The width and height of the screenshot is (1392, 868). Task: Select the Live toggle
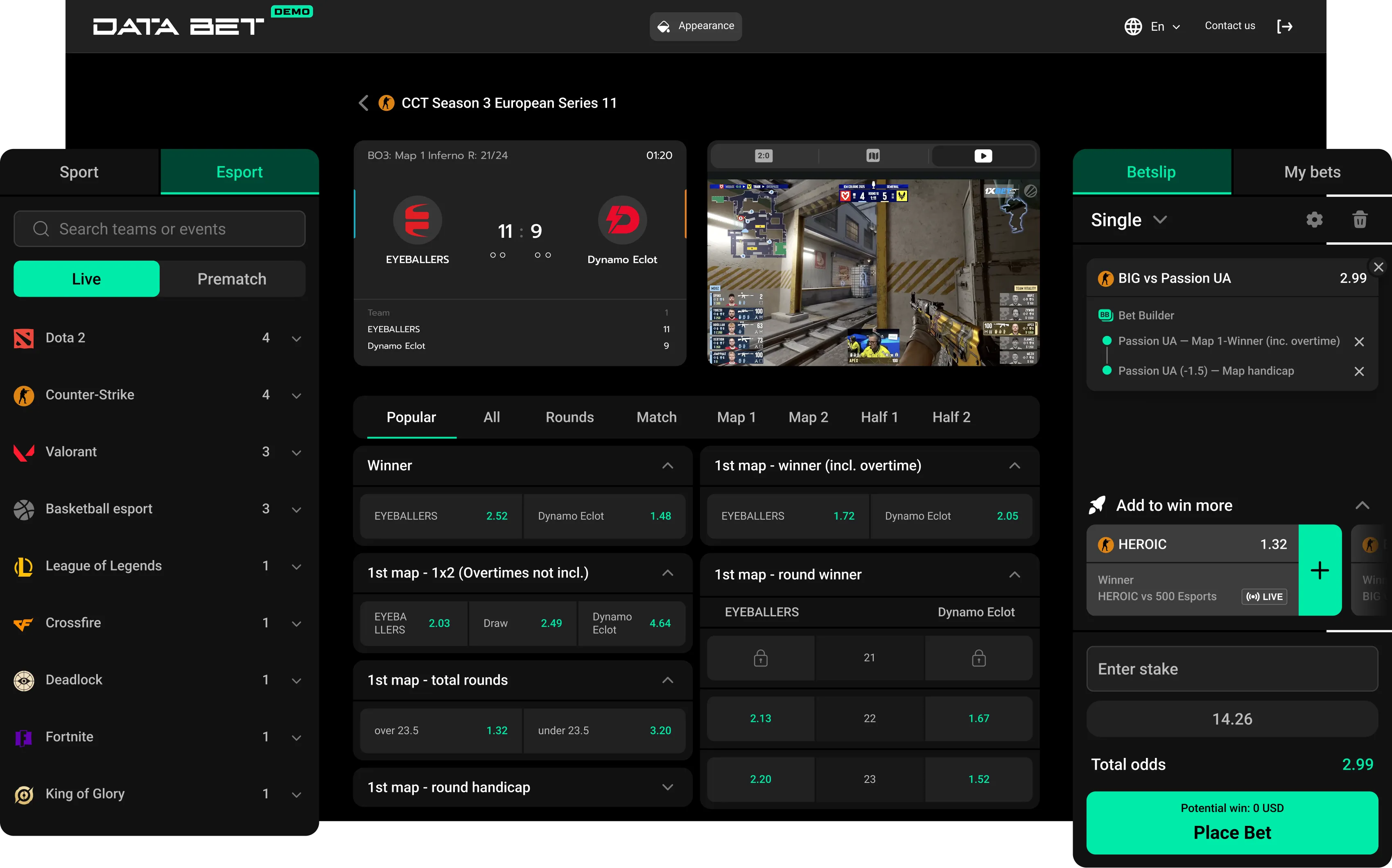click(x=86, y=279)
